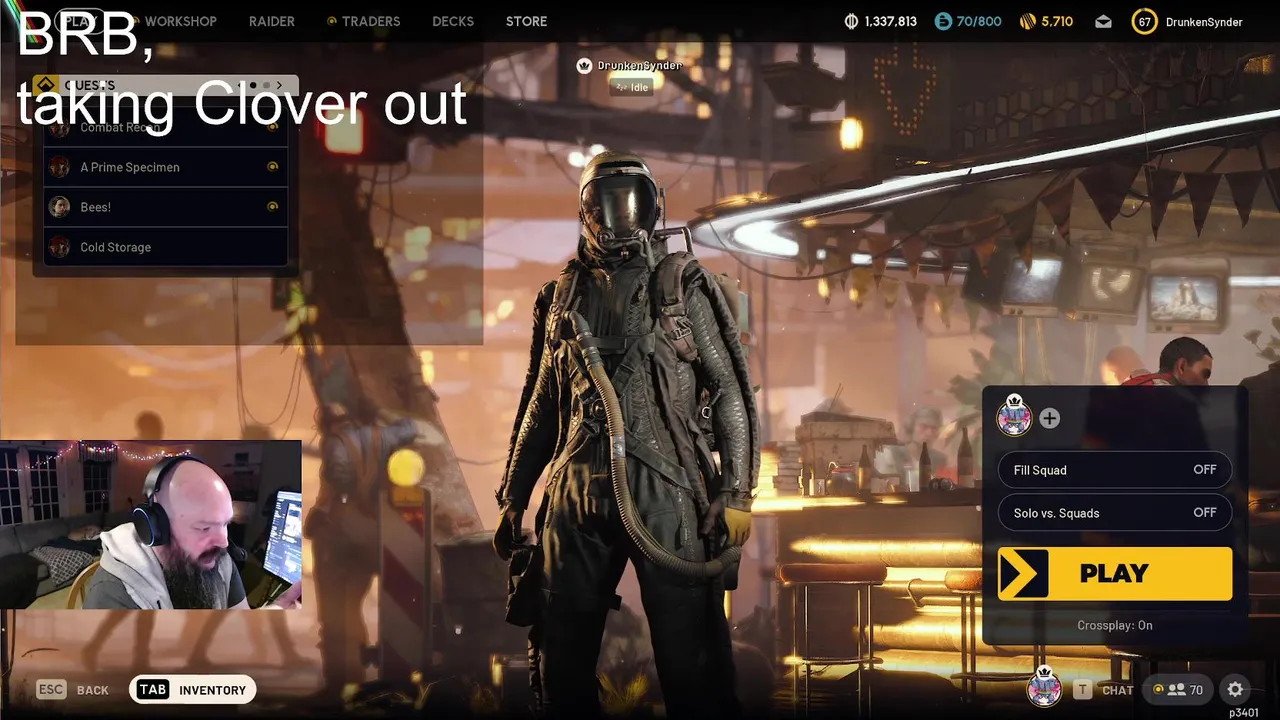Open the Workshop tab
Screen dimensions: 1280x720
(179, 21)
